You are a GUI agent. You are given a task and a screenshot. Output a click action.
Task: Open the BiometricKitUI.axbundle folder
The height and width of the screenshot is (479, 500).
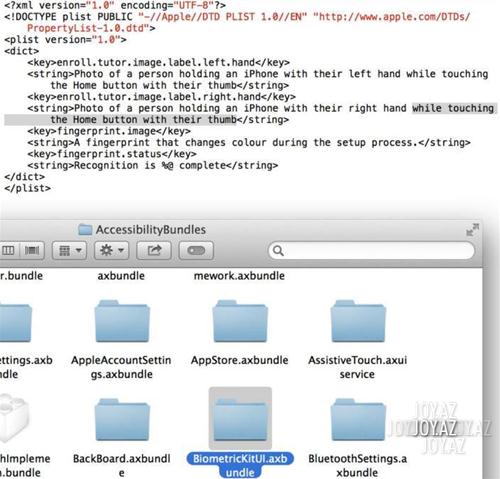click(240, 419)
